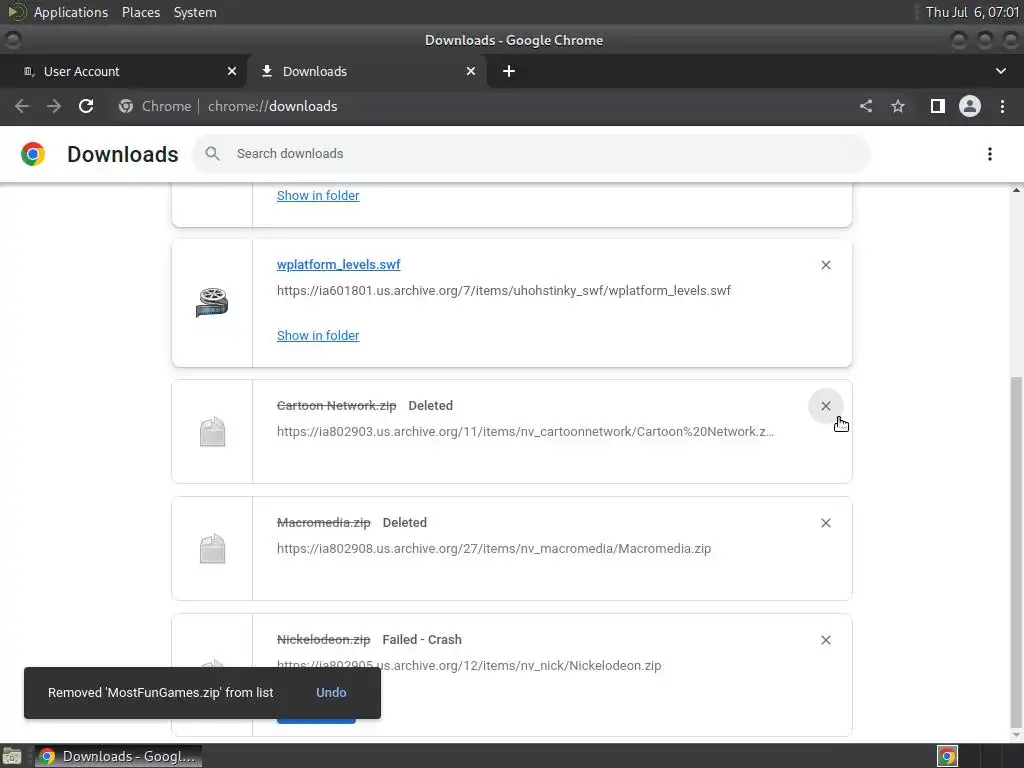Click the topmost Show in folder link
1024x768 pixels.
pos(318,196)
